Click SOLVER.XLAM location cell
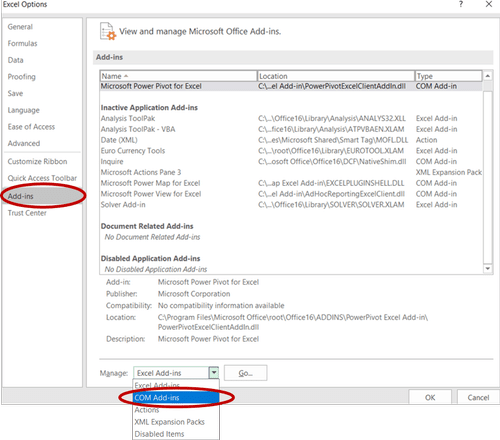The width and height of the screenshot is (500, 440). 331,205
